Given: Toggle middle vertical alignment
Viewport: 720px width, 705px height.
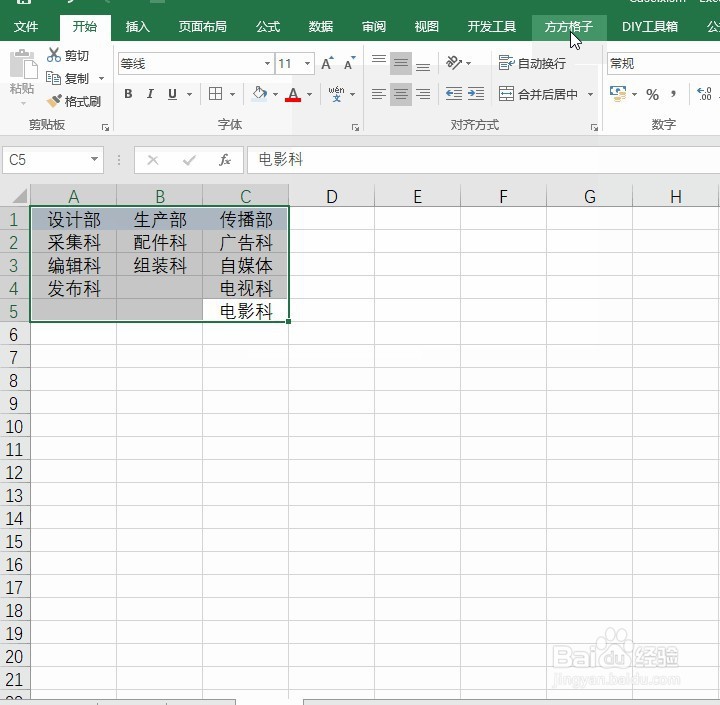Looking at the screenshot, I should pos(401,63).
